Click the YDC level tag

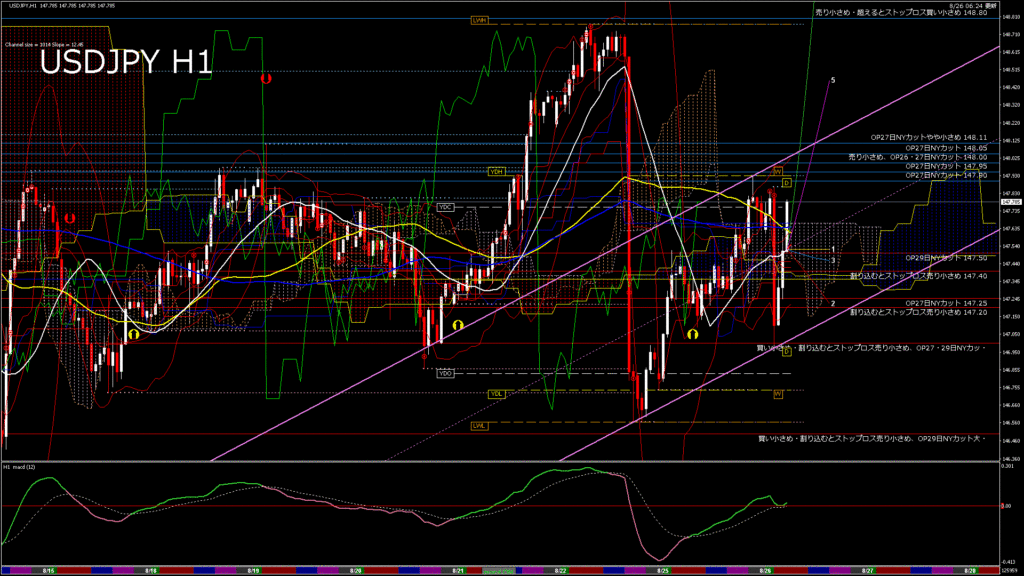[445, 206]
